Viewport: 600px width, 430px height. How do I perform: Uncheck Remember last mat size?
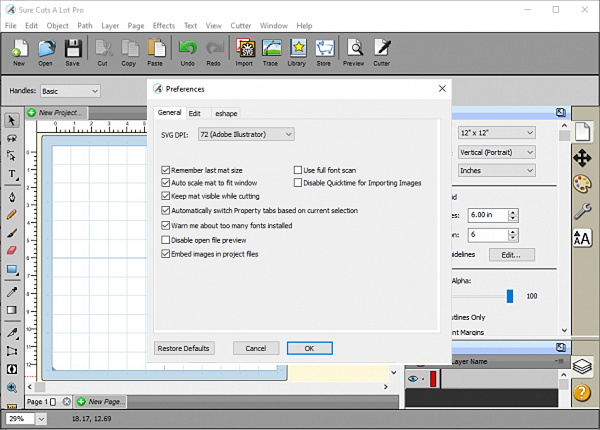[x=166, y=171]
